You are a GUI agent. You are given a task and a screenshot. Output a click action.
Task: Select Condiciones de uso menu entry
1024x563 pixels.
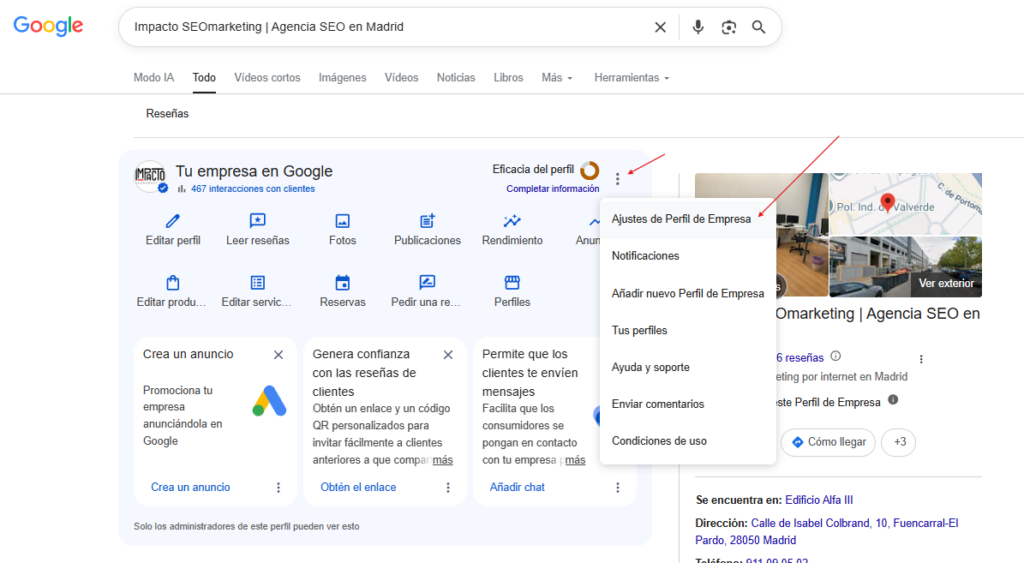pos(688,441)
